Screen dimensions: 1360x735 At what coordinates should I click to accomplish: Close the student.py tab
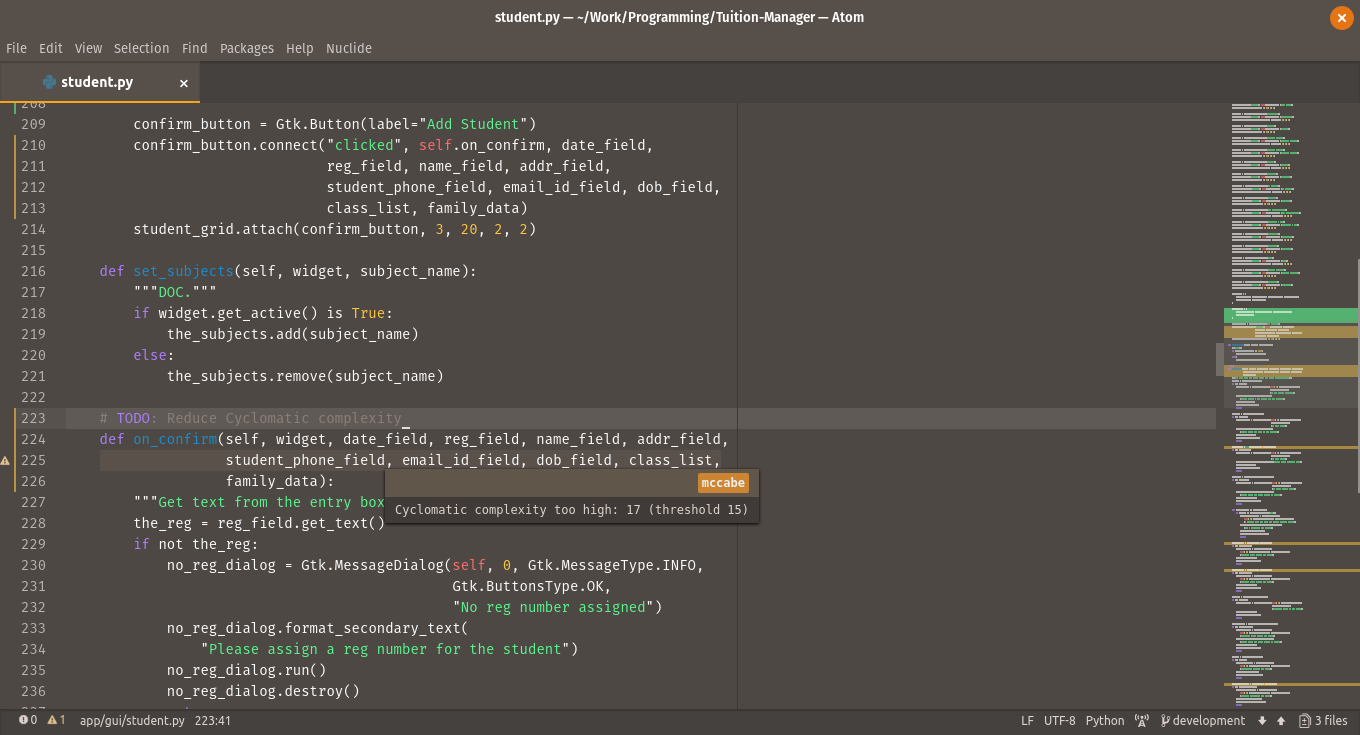tap(184, 83)
